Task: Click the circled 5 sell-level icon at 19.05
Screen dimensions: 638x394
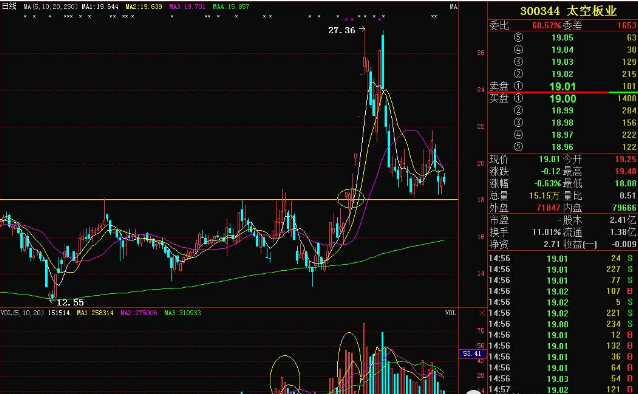Action: pos(518,37)
